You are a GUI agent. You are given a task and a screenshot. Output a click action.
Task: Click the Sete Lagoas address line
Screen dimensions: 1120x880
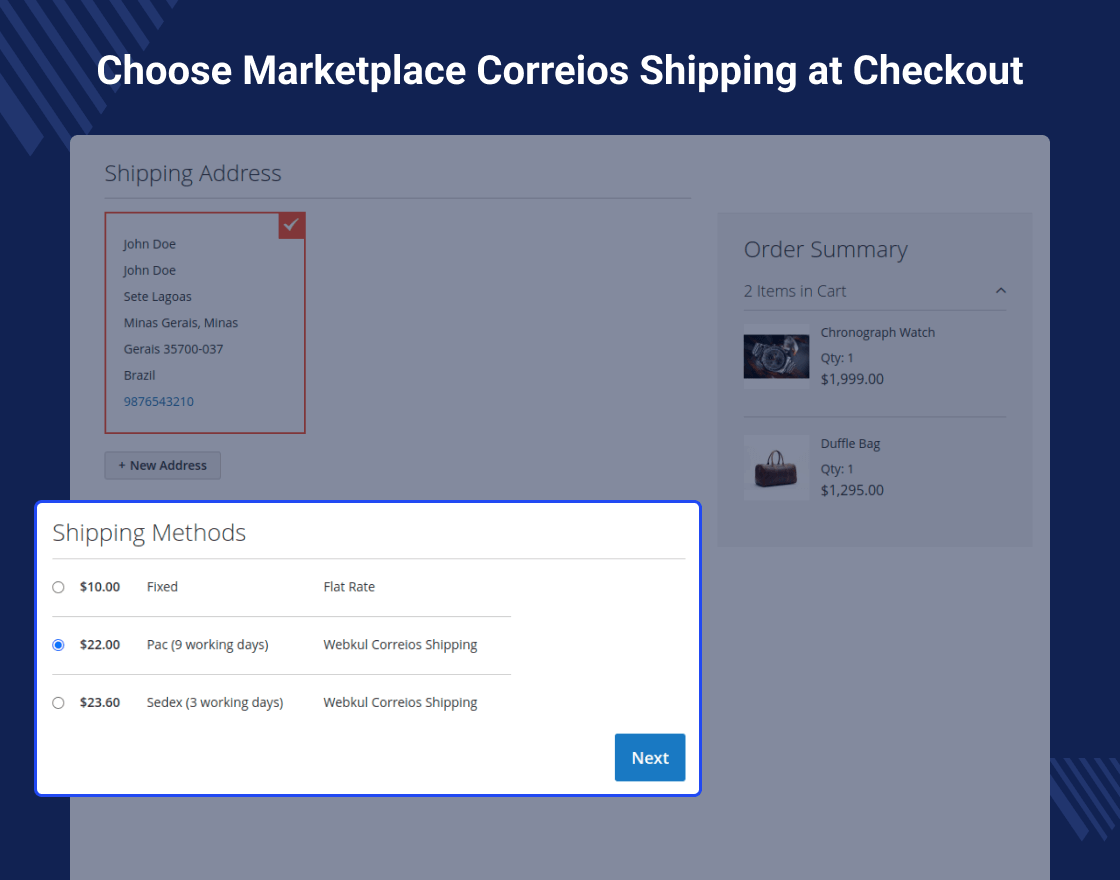tap(157, 296)
